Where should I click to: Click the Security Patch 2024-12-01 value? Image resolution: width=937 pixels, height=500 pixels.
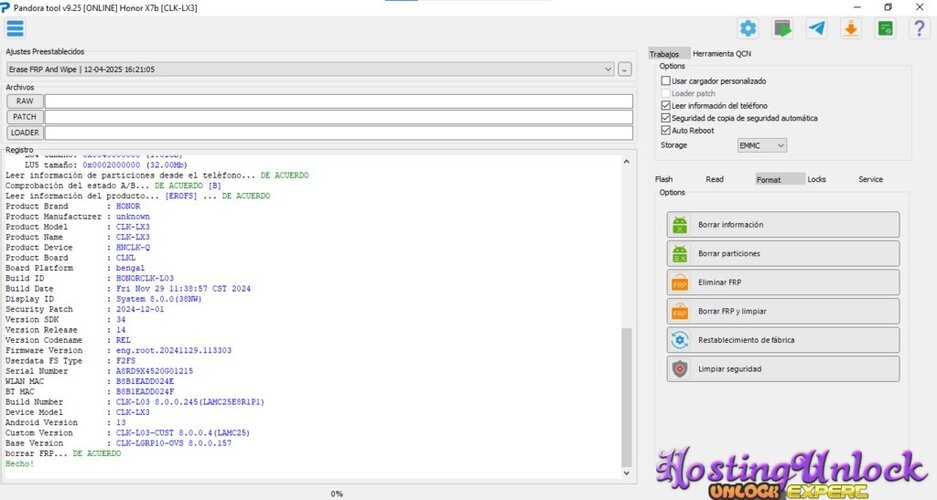[140, 309]
